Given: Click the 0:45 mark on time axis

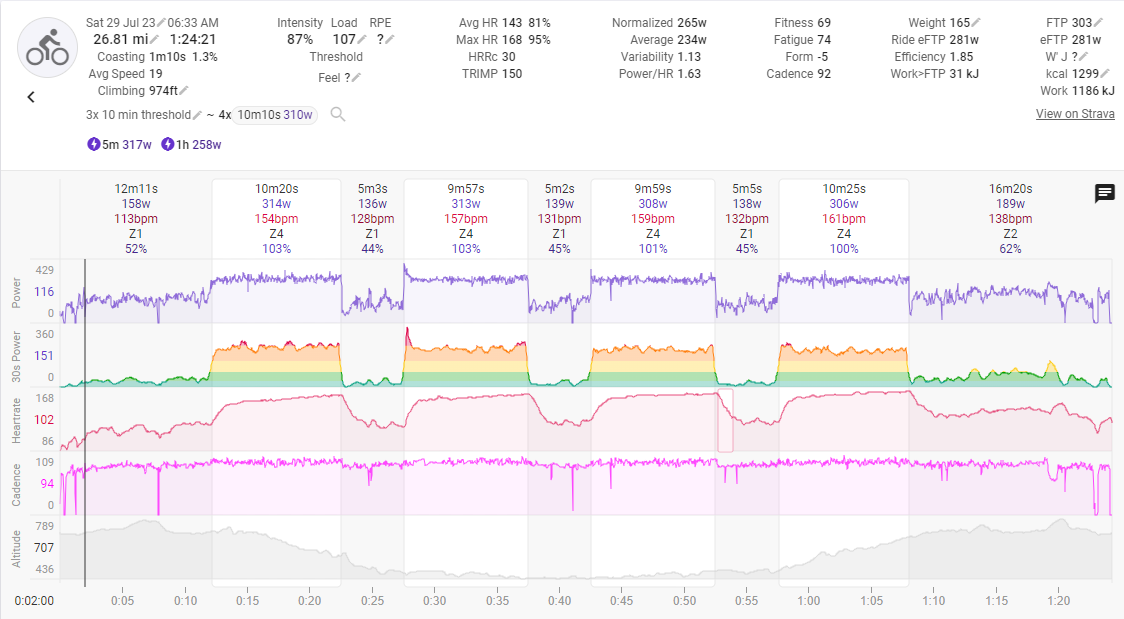Looking at the screenshot, I should [x=621, y=600].
